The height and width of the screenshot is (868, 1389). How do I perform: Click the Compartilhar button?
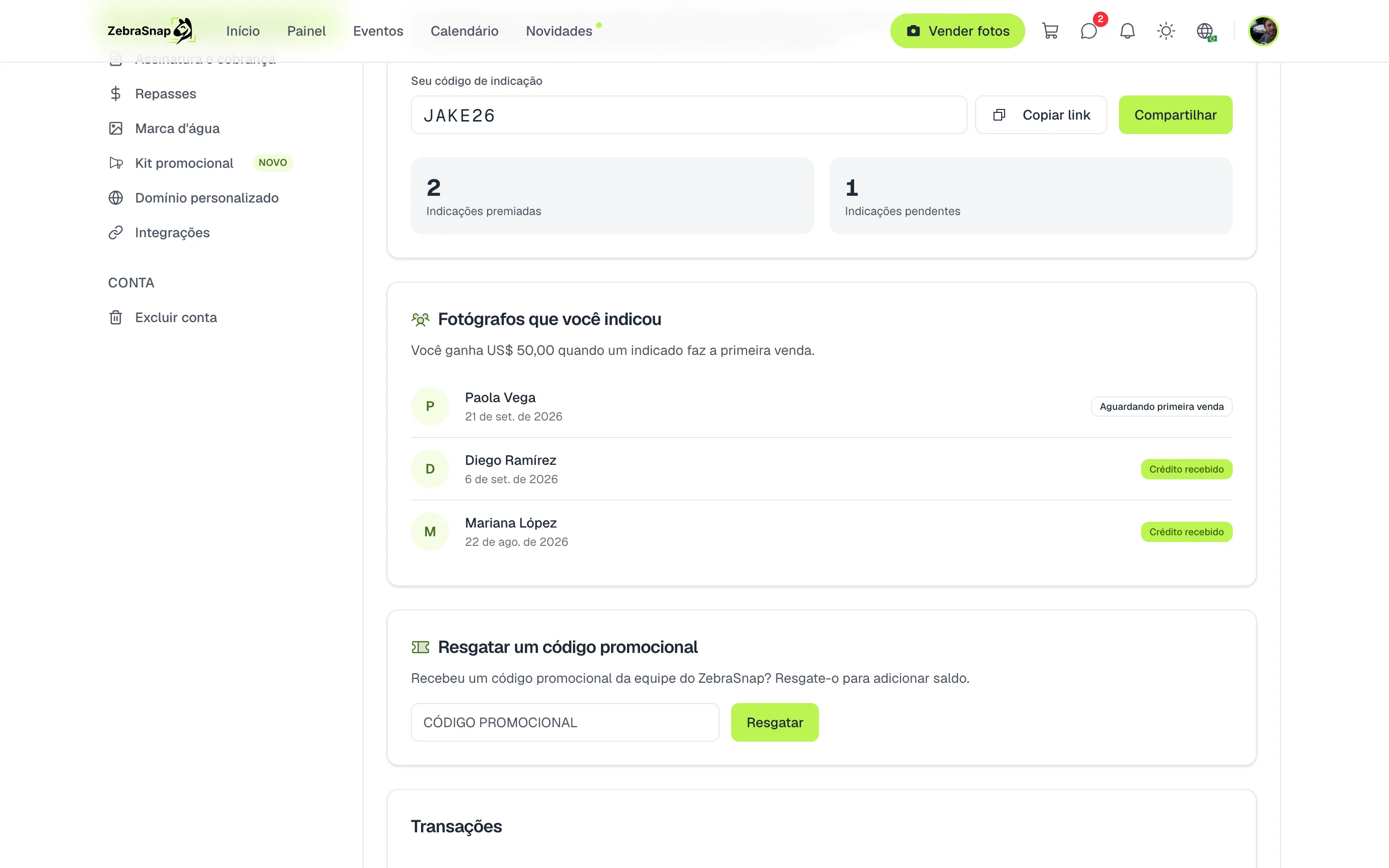(1175, 115)
